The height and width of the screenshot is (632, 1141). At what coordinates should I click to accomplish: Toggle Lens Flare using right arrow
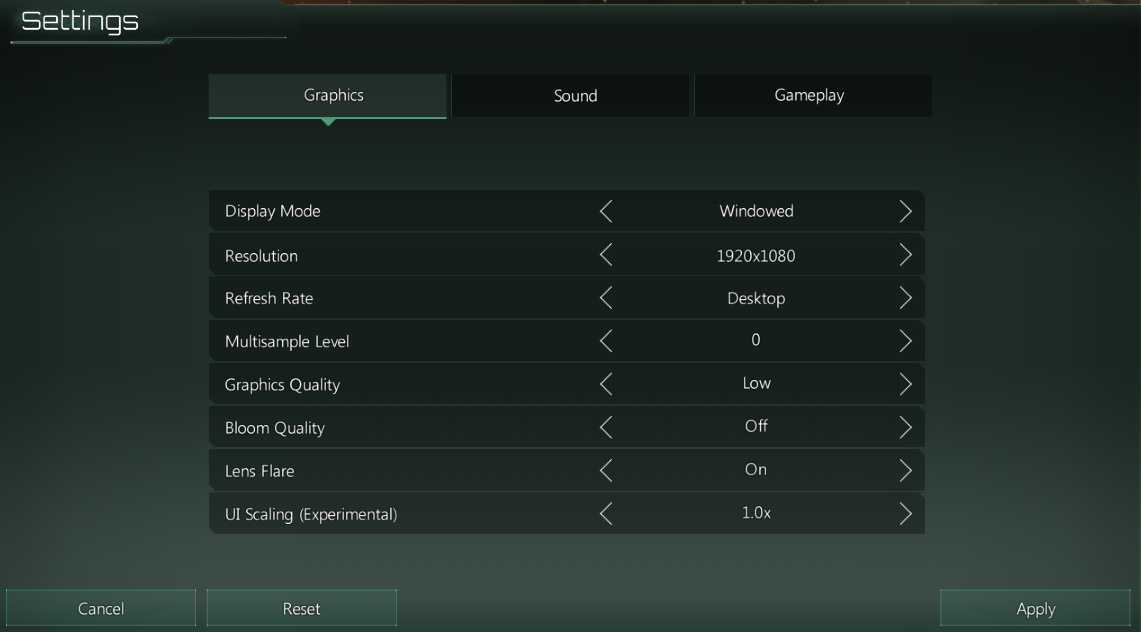point(905,470)
